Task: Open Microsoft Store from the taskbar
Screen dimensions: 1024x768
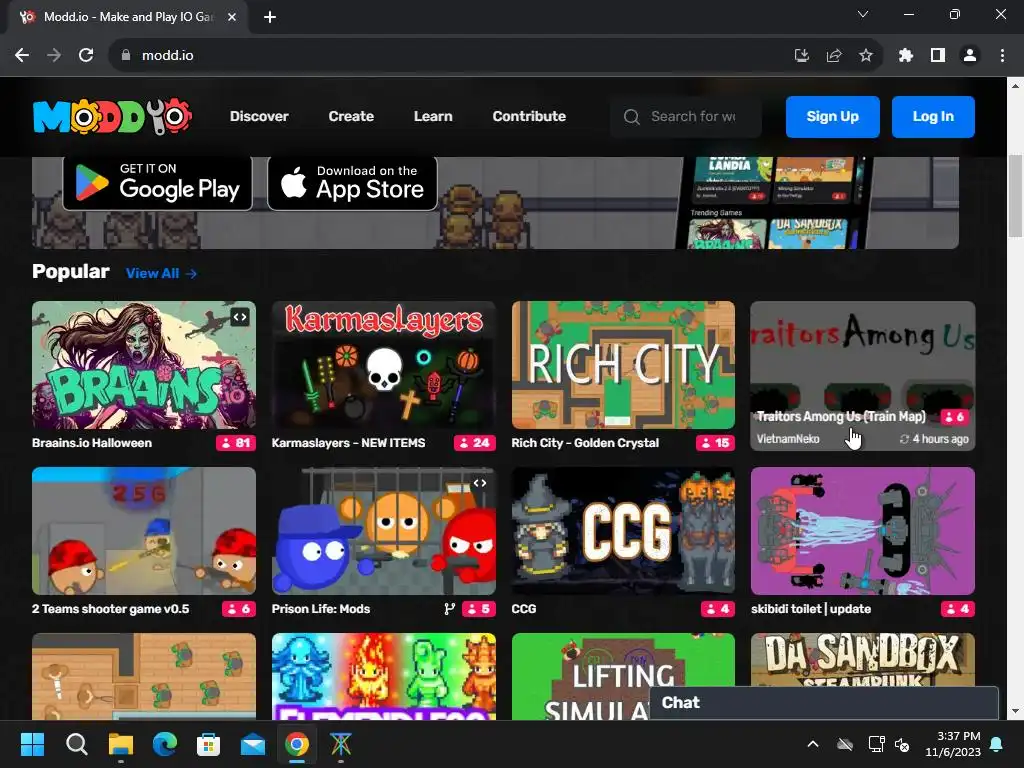Action: 208,744
